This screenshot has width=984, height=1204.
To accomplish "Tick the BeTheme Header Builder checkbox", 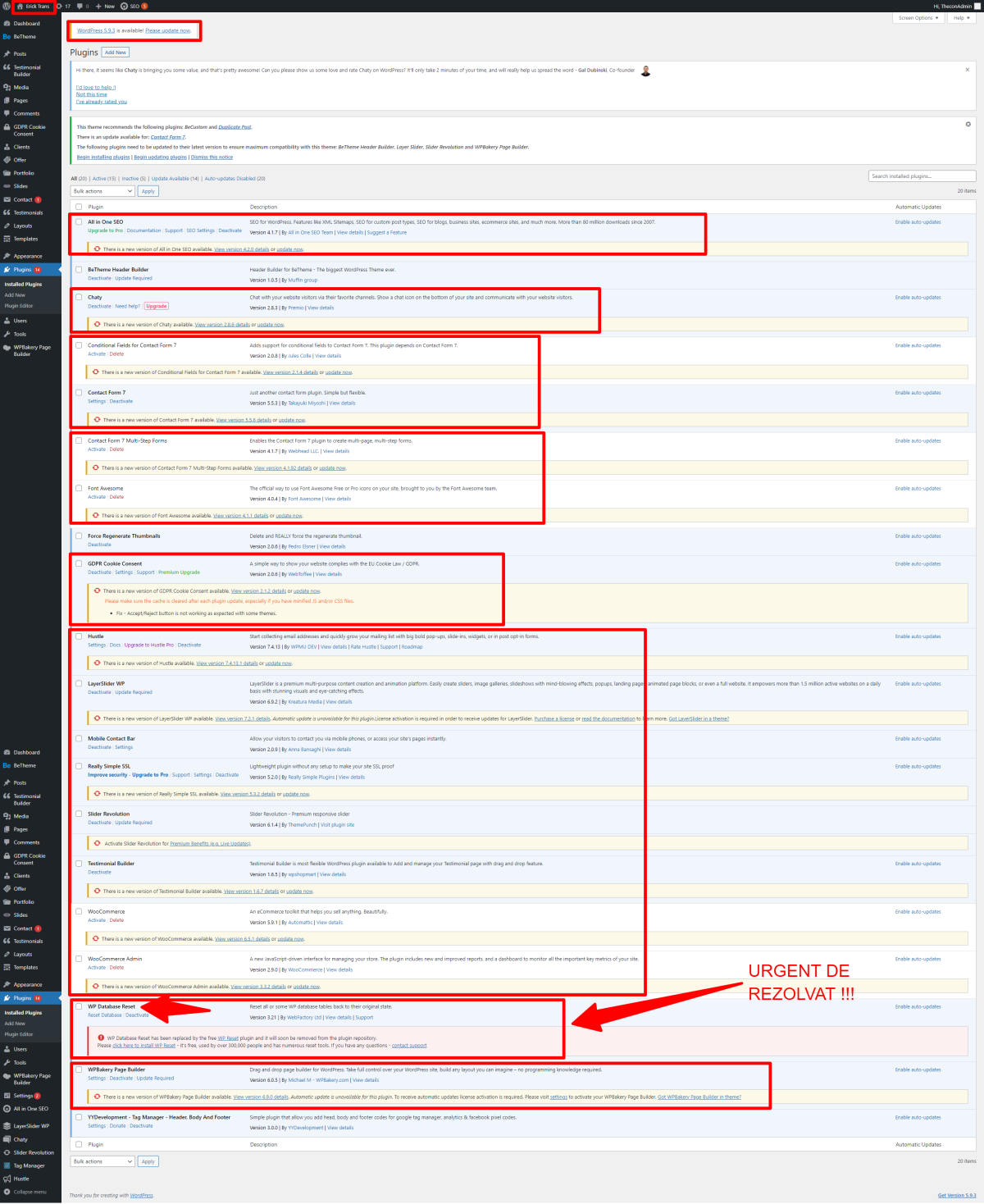I will (79, 269).
